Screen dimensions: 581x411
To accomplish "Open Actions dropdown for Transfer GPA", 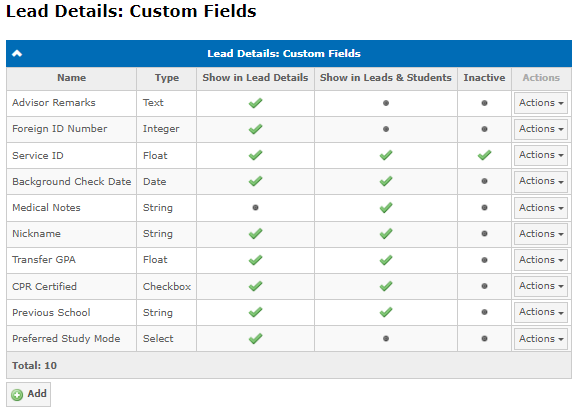I will pos(541,260).
